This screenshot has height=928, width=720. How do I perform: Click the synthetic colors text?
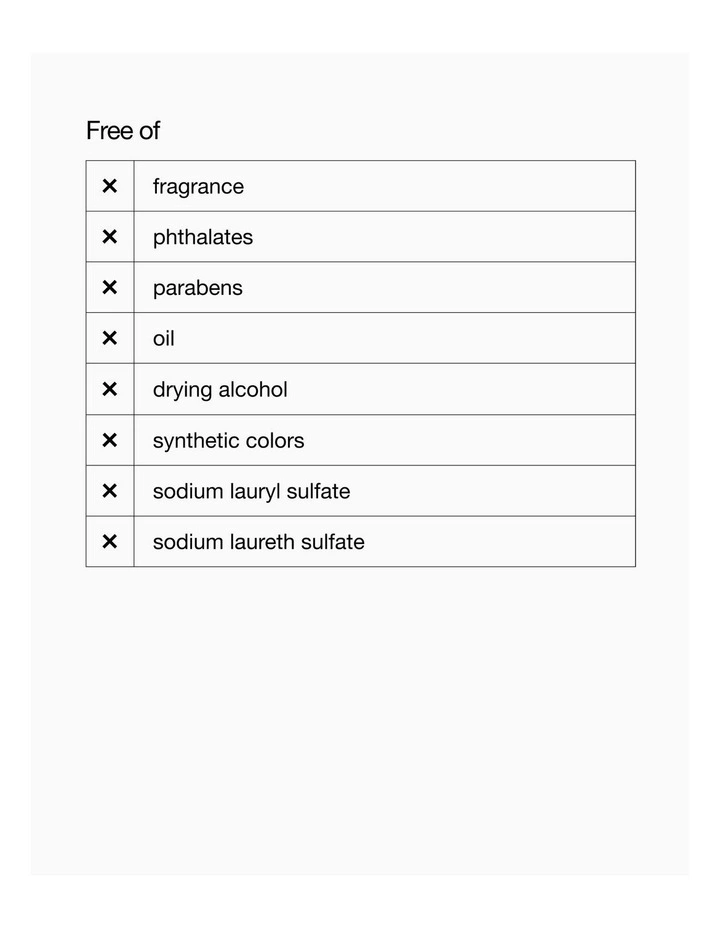228,440
